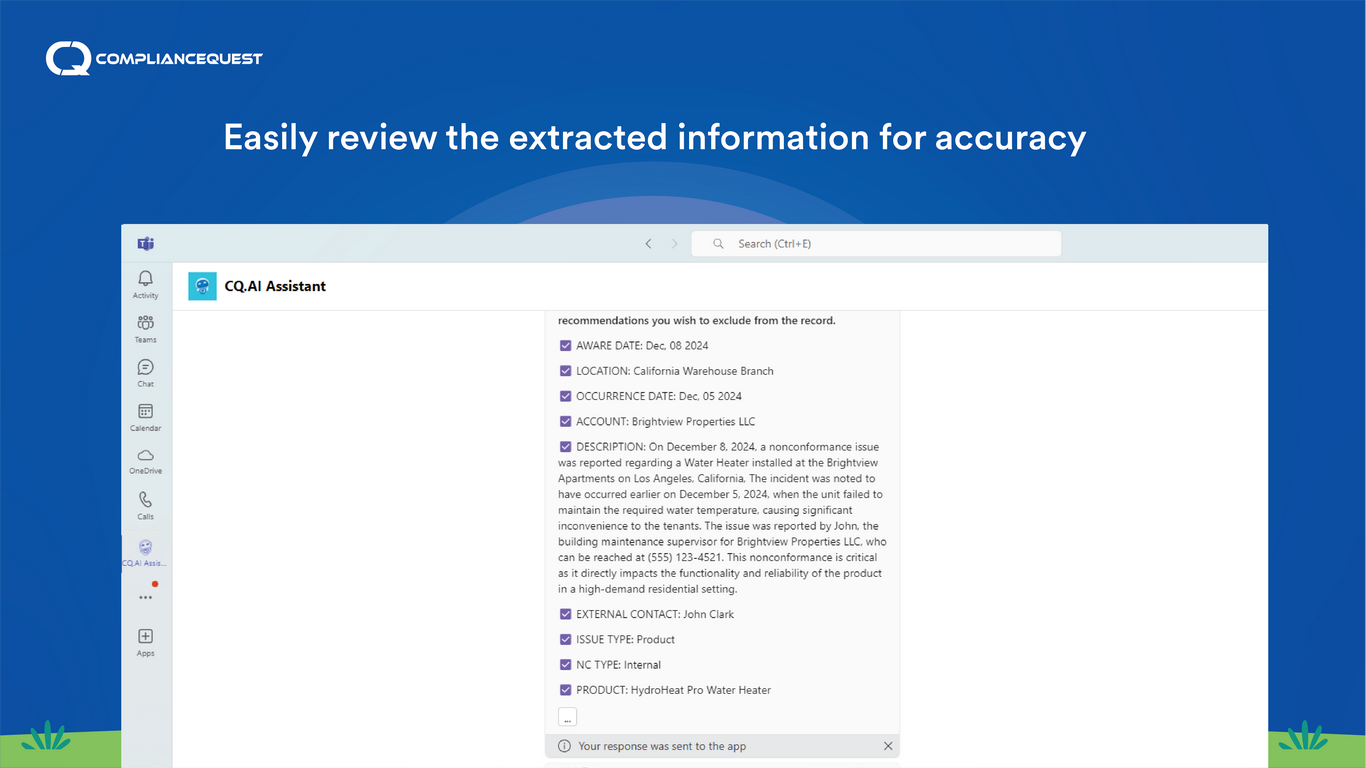The height and width of the screenshot is (768, 1366).
Task: Click NC TYPE: Internal text
Action: [x=619, y=665]
